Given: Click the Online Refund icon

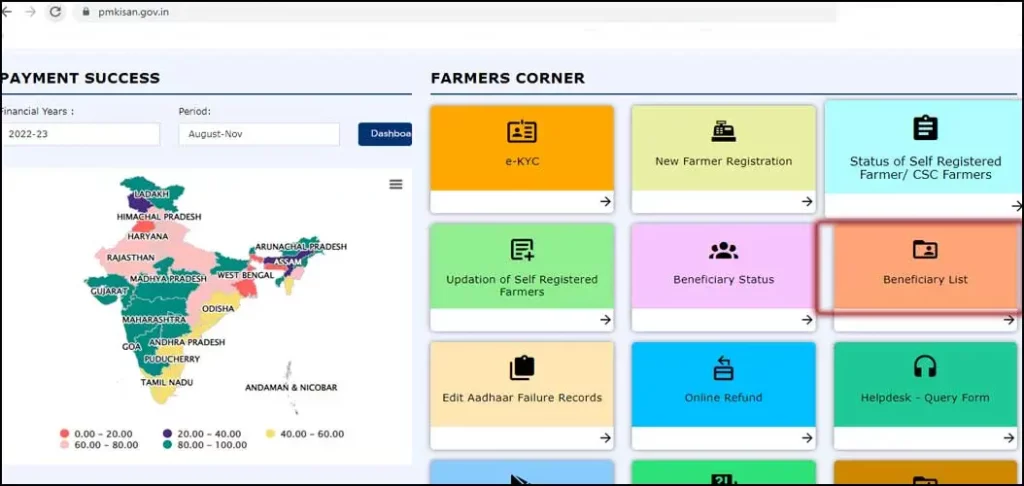Looking at the screenshot, I should coord(723,368).
